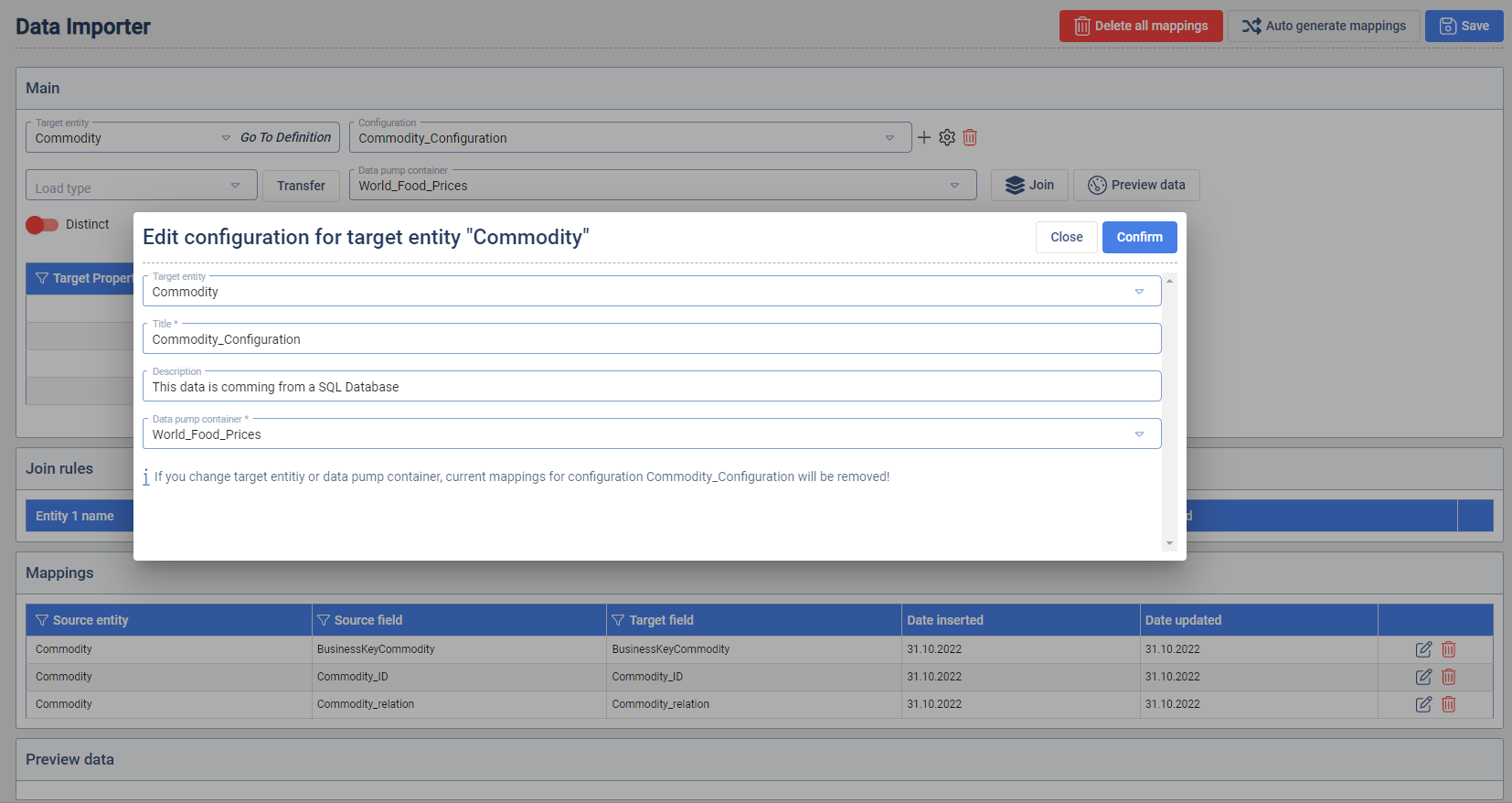Delete the Commodity_ID mapping row
Screen dimensions: 1512x803
(1449, 677)
